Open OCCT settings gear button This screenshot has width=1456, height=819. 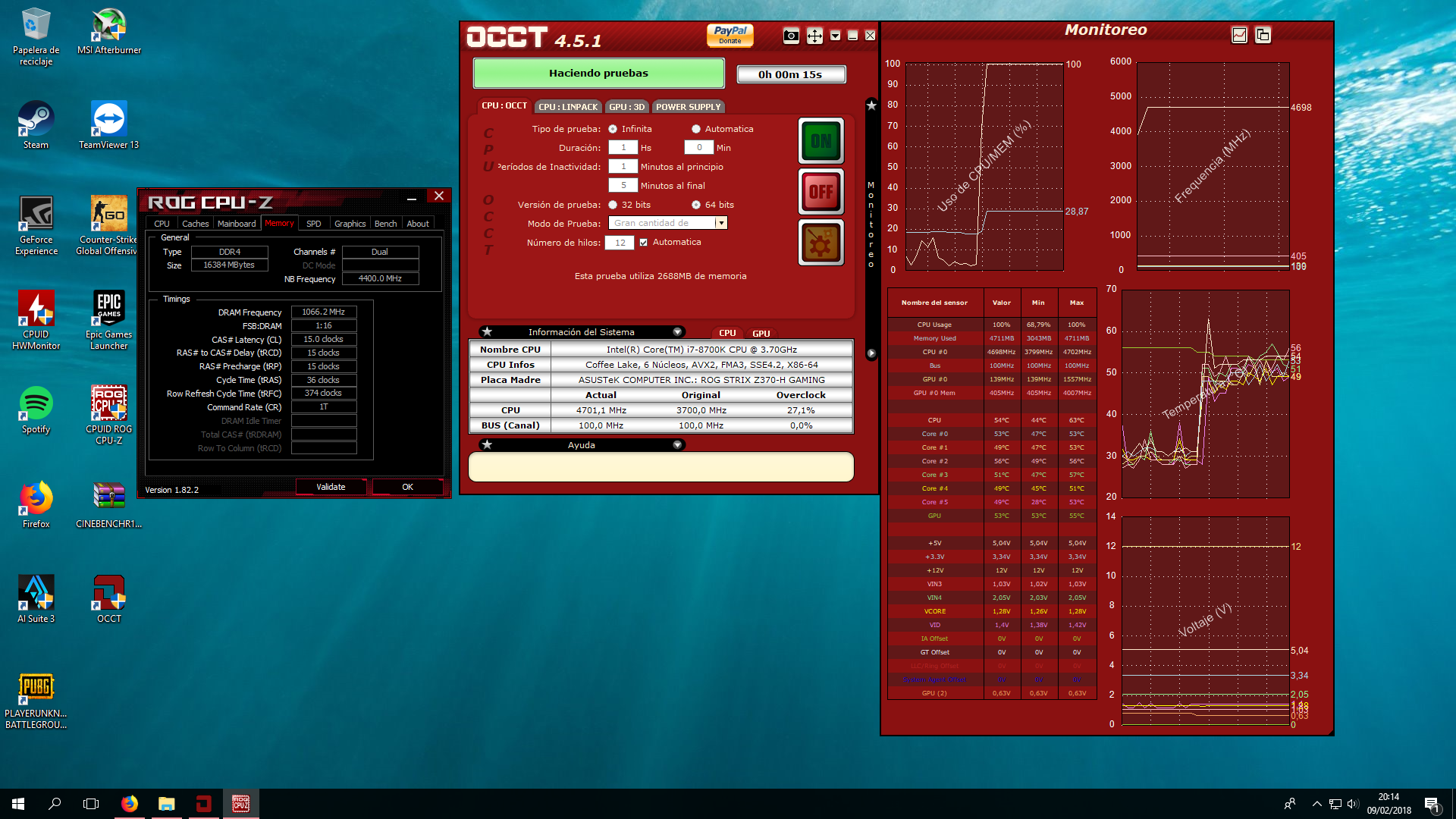tap(821, 243)
